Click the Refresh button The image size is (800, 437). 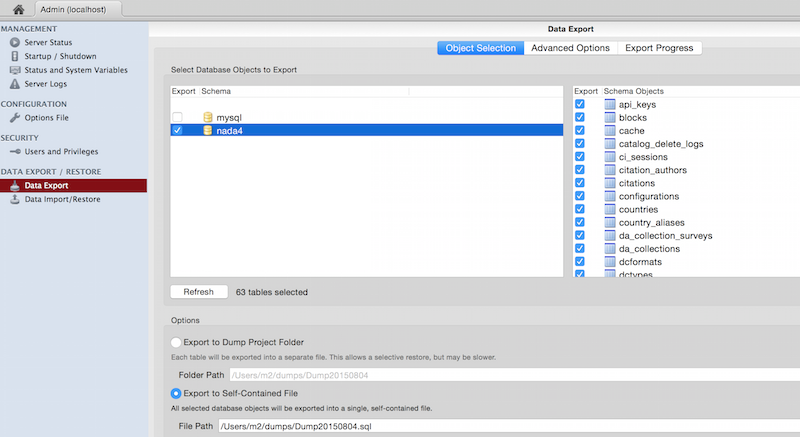click(x=198, y=292)
